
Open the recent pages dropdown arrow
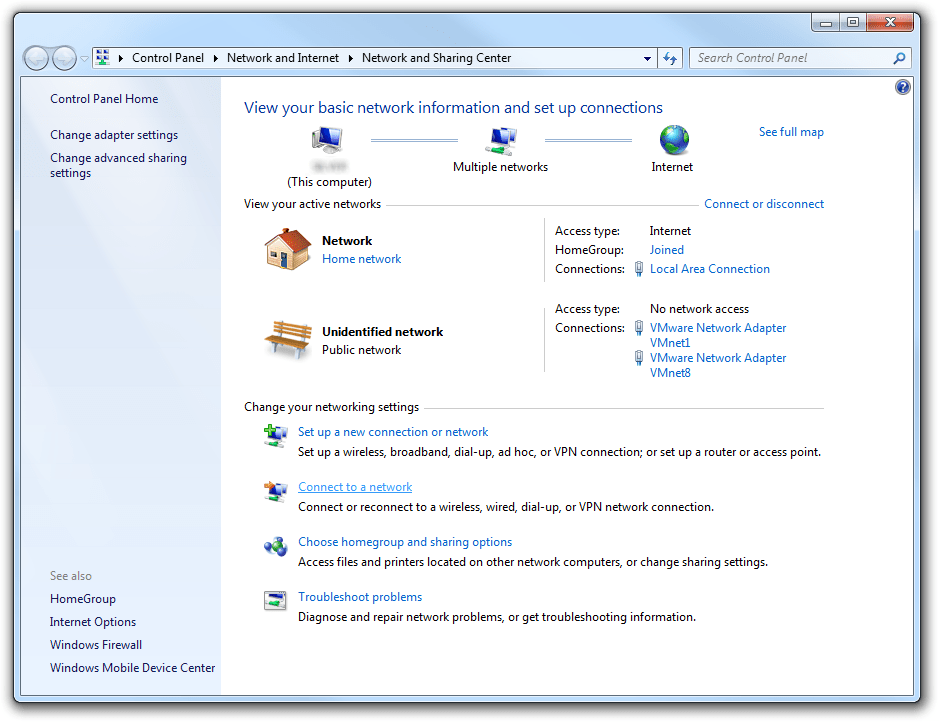click(84, 59)
